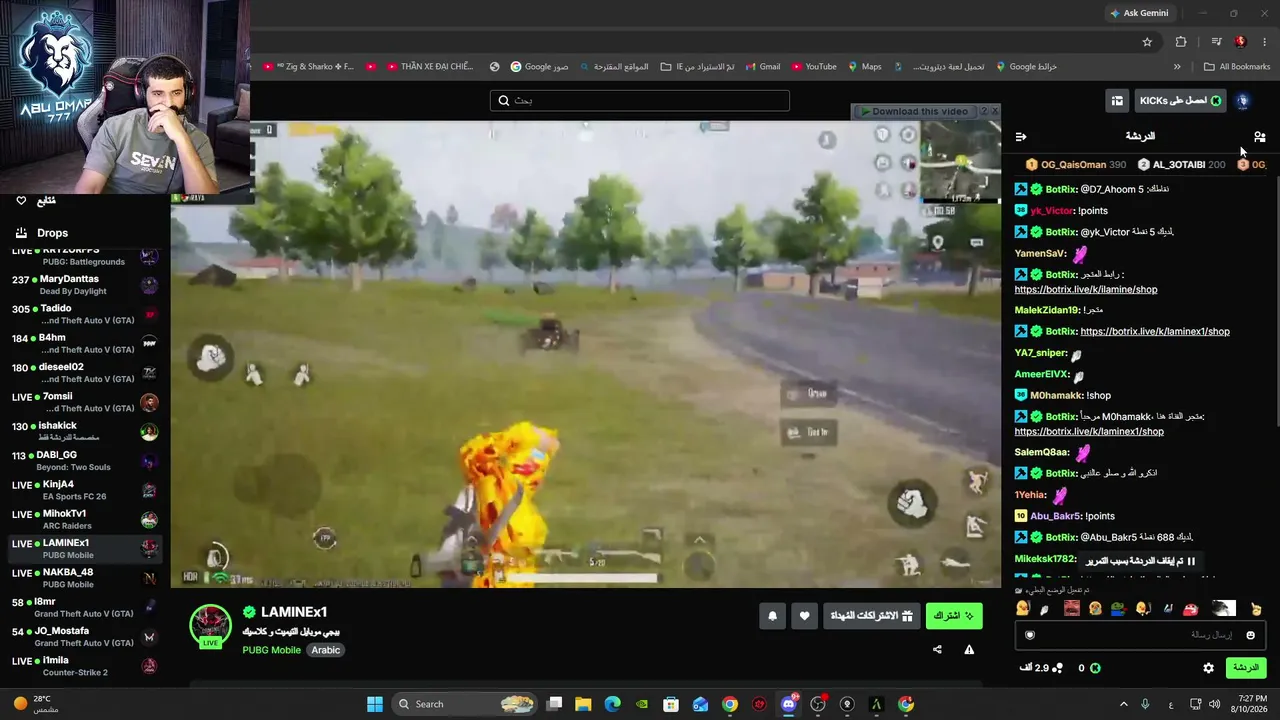
Task: Open All Bookmarks folder
Action: coord(1237,67)
